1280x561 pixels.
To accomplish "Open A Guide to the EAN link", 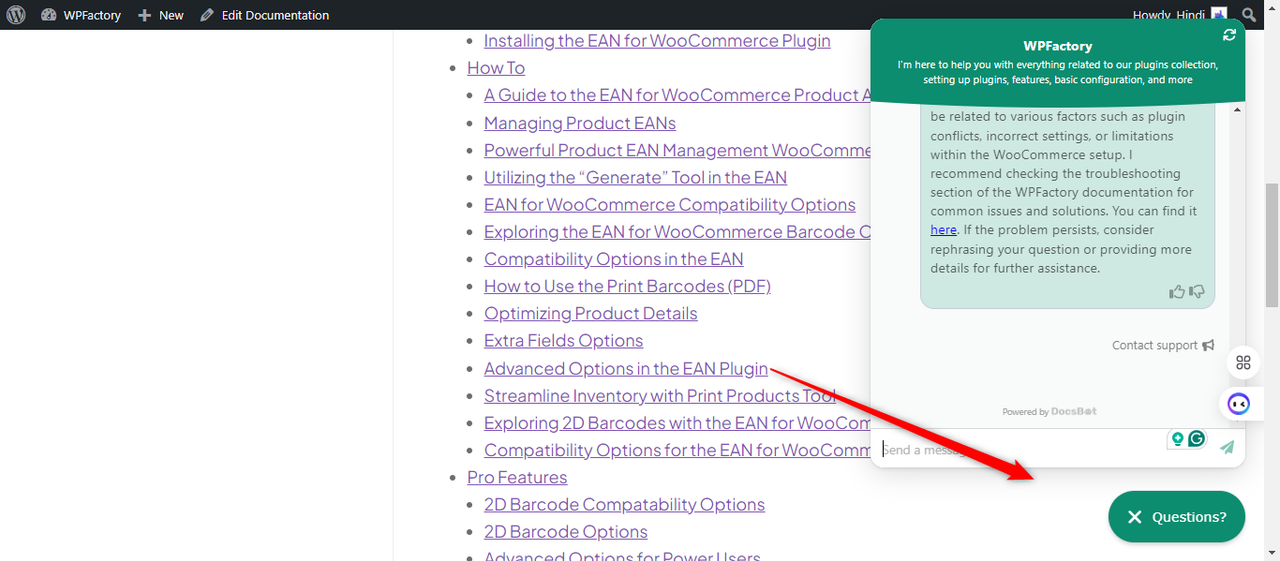I will [678, 95].
